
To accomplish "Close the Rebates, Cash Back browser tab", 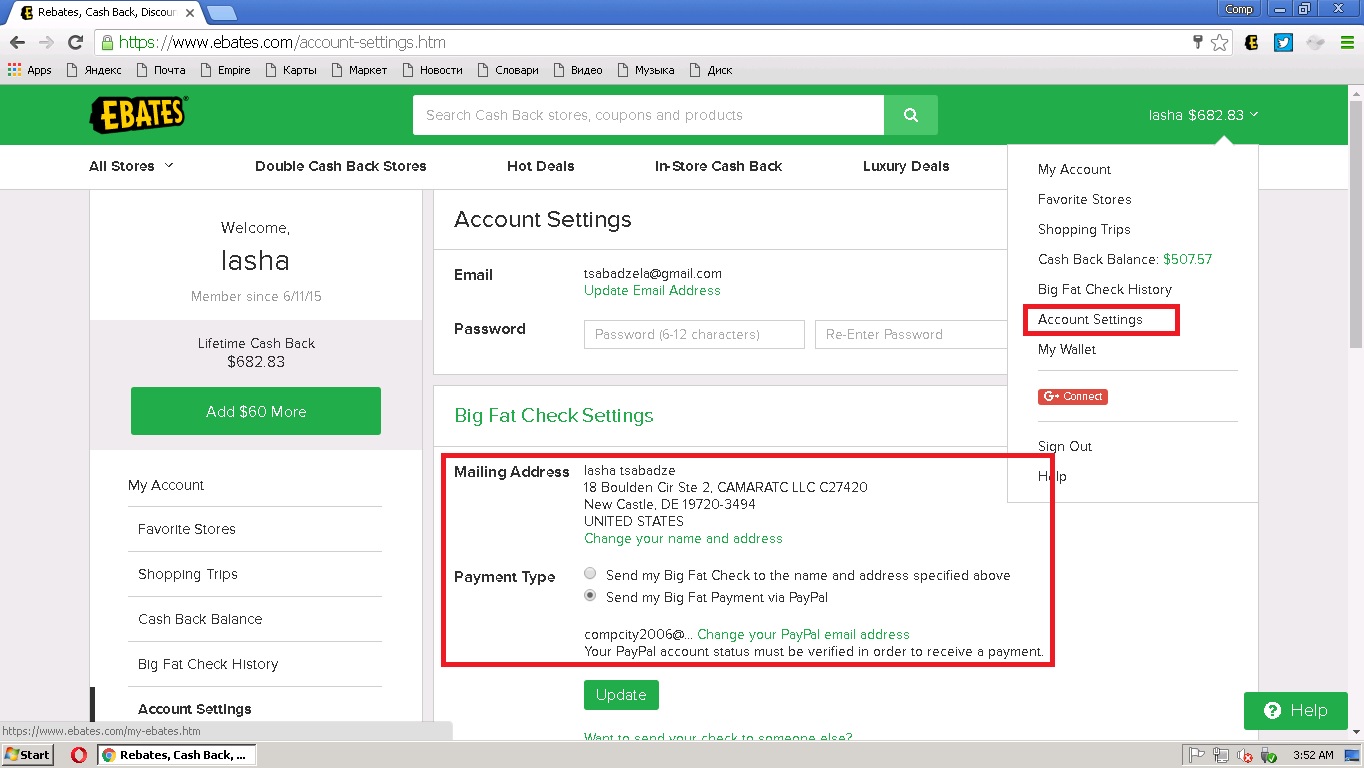I will [190, 13].
